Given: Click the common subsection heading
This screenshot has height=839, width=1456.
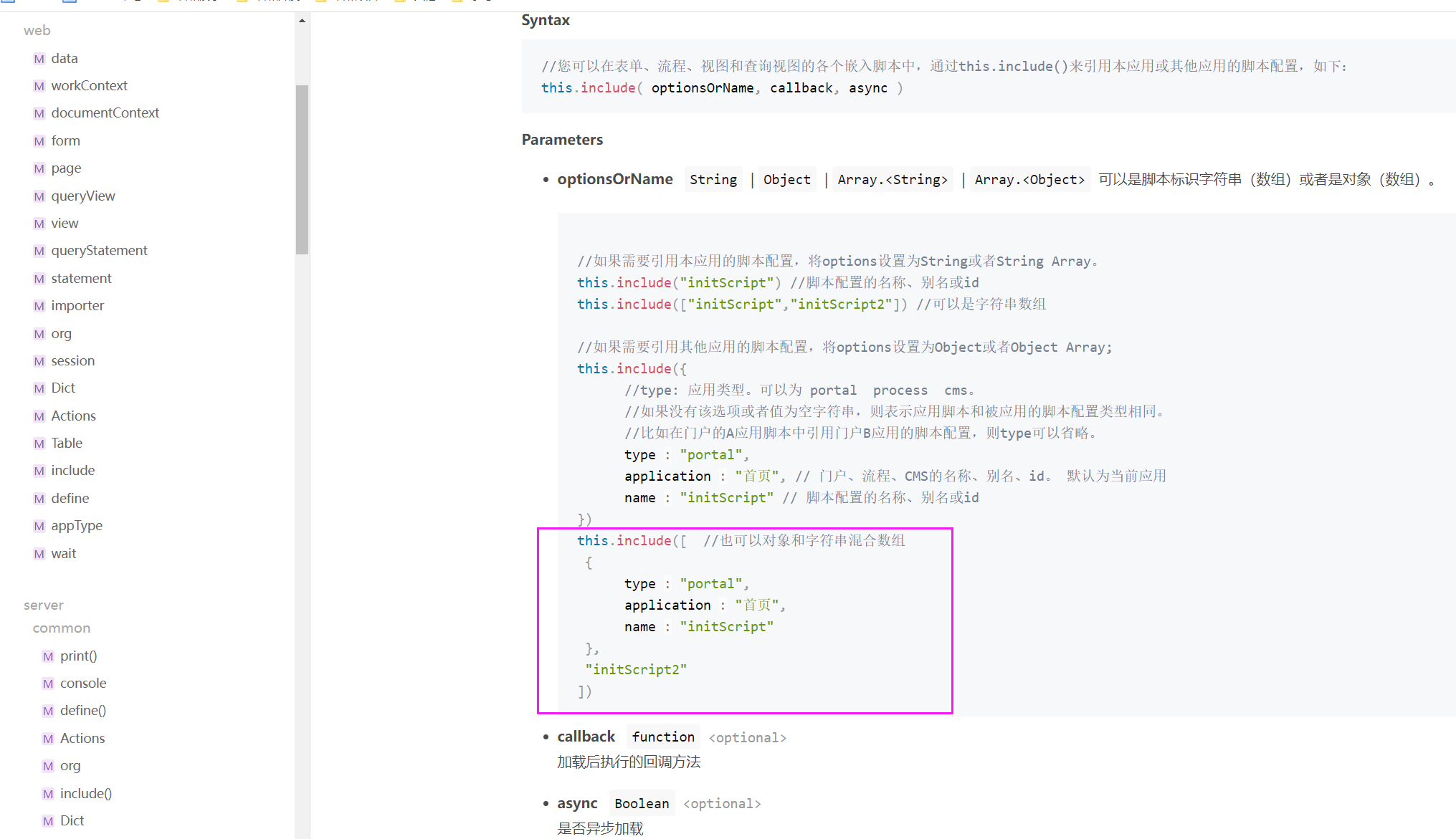Looking at the screenshot, I should click(62, 628).
